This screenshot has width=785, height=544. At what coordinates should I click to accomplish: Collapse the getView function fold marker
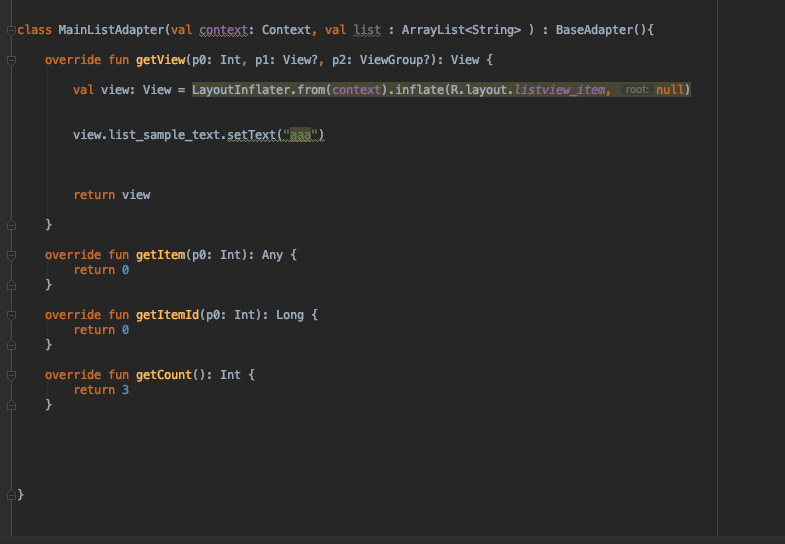point(11,61)
